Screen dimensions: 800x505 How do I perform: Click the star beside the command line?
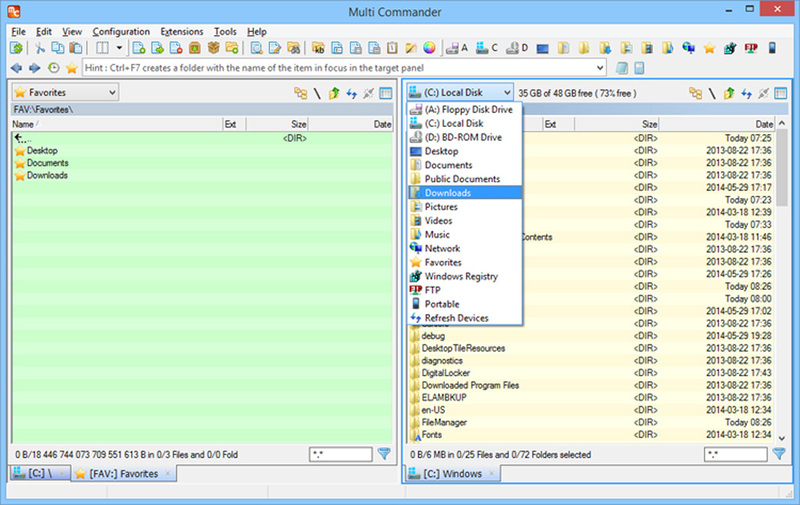(71, 68)
